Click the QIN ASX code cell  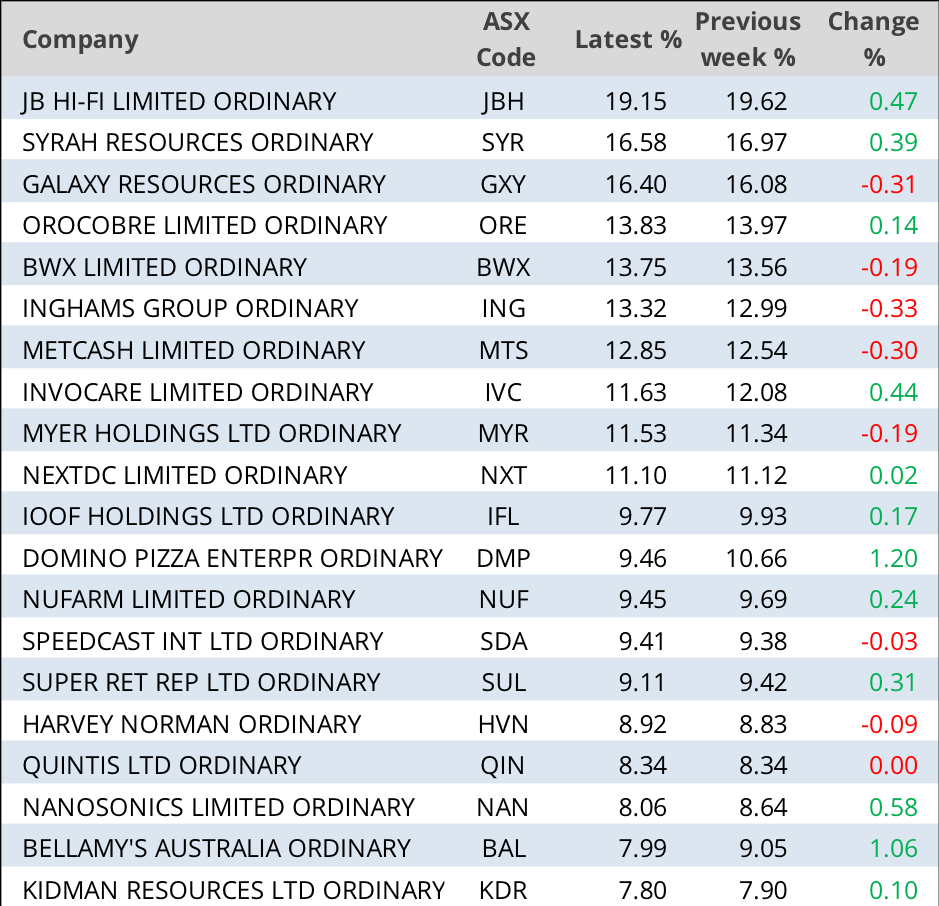tap(504, 765)
